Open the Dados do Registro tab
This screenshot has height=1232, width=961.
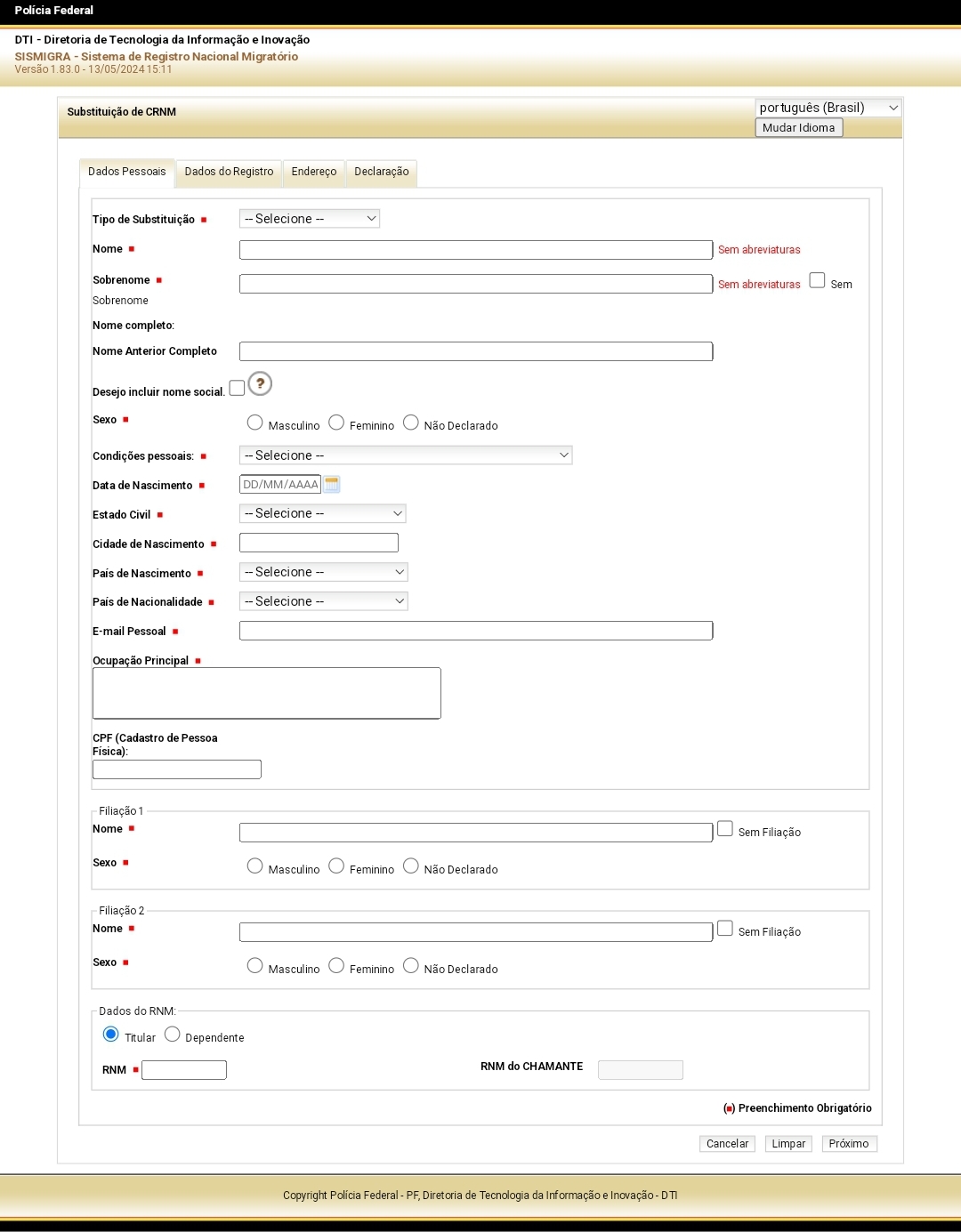(229, 172)
